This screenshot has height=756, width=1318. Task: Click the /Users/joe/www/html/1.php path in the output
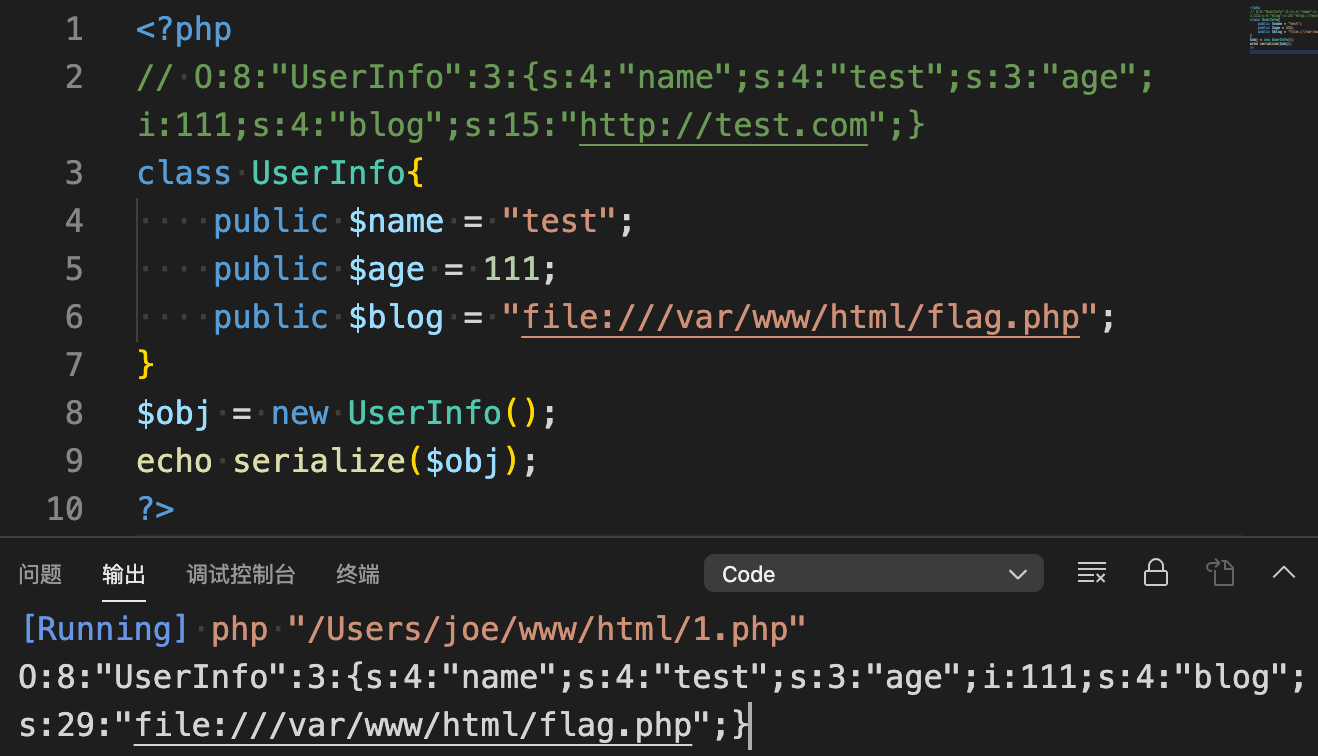click(x=547, y=629)
